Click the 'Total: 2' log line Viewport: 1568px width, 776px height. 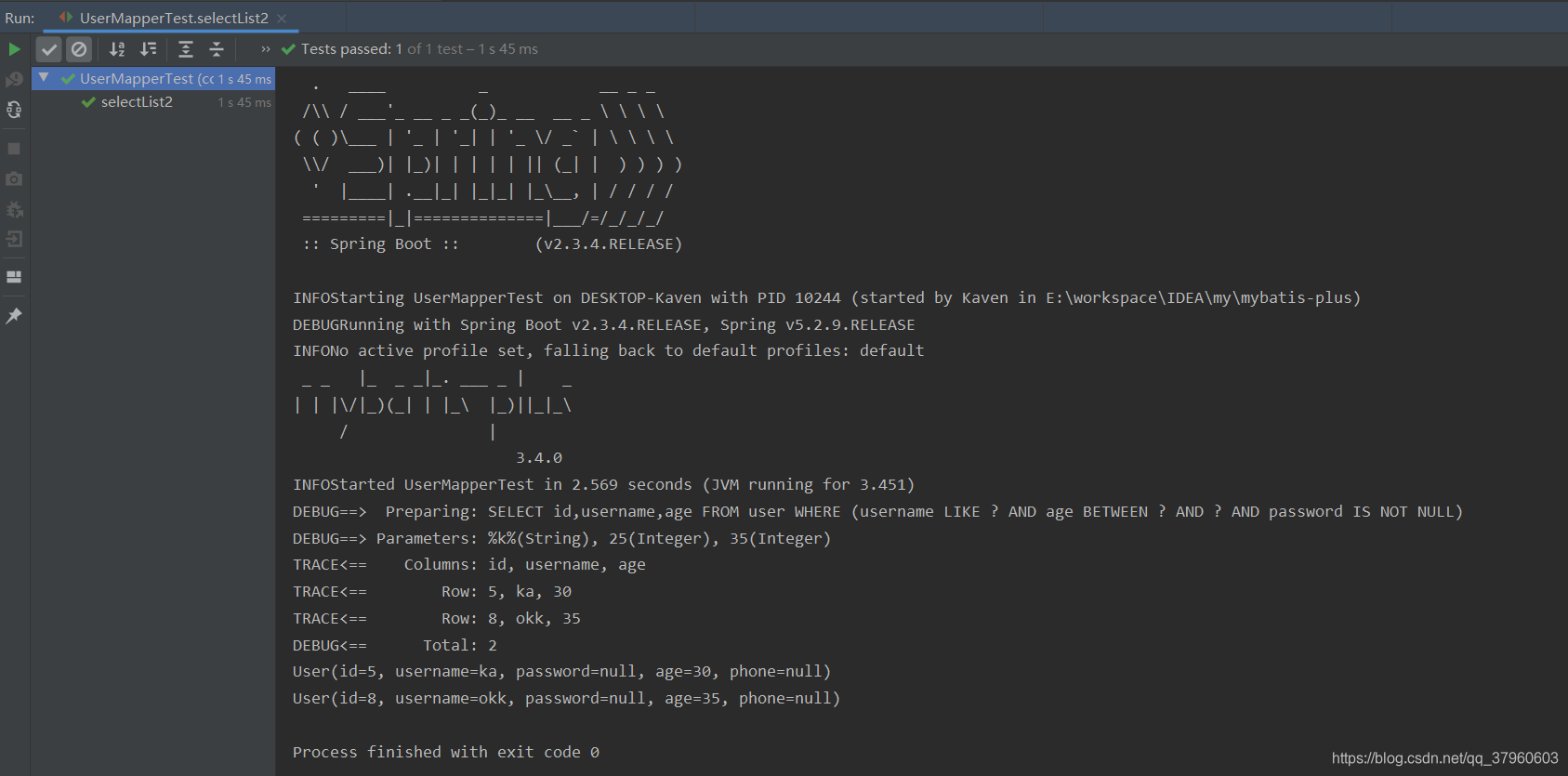pyautogui.click(x=395, y=646)
